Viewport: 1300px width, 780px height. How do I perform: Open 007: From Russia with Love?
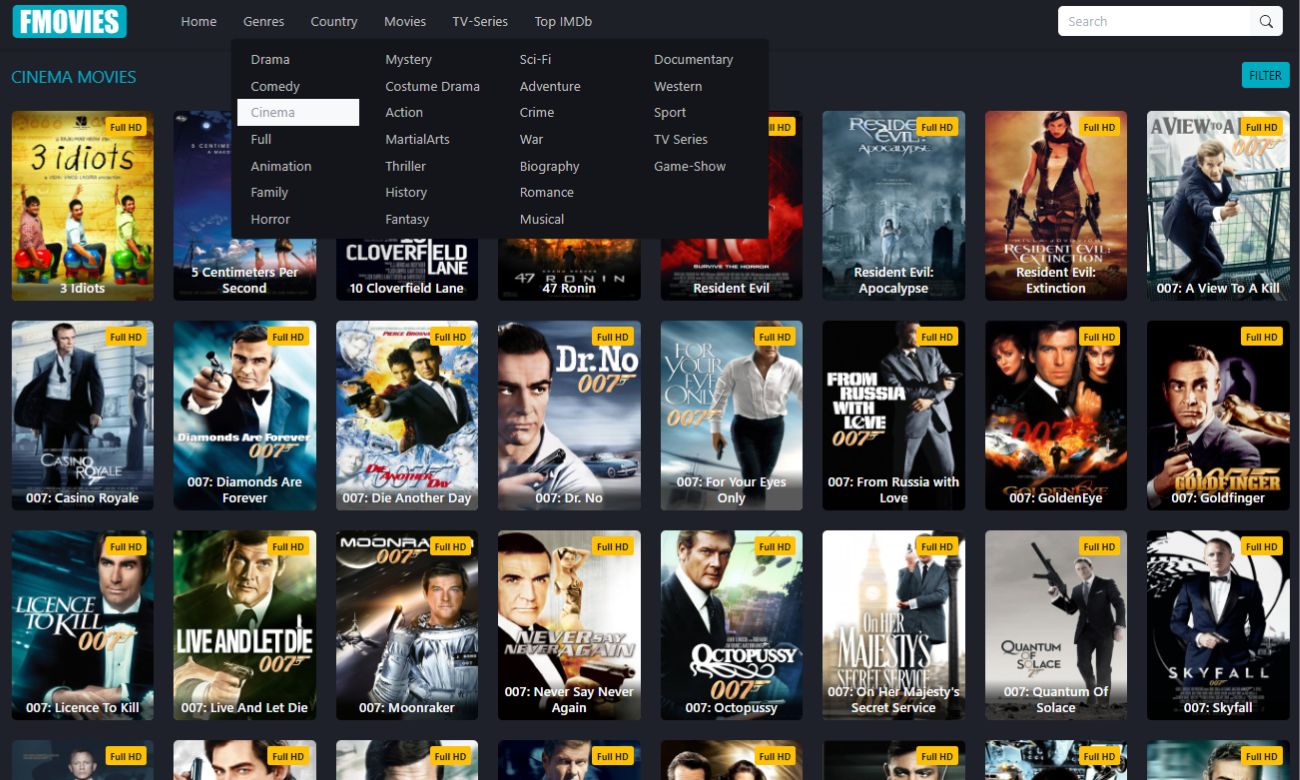[893, 415]
